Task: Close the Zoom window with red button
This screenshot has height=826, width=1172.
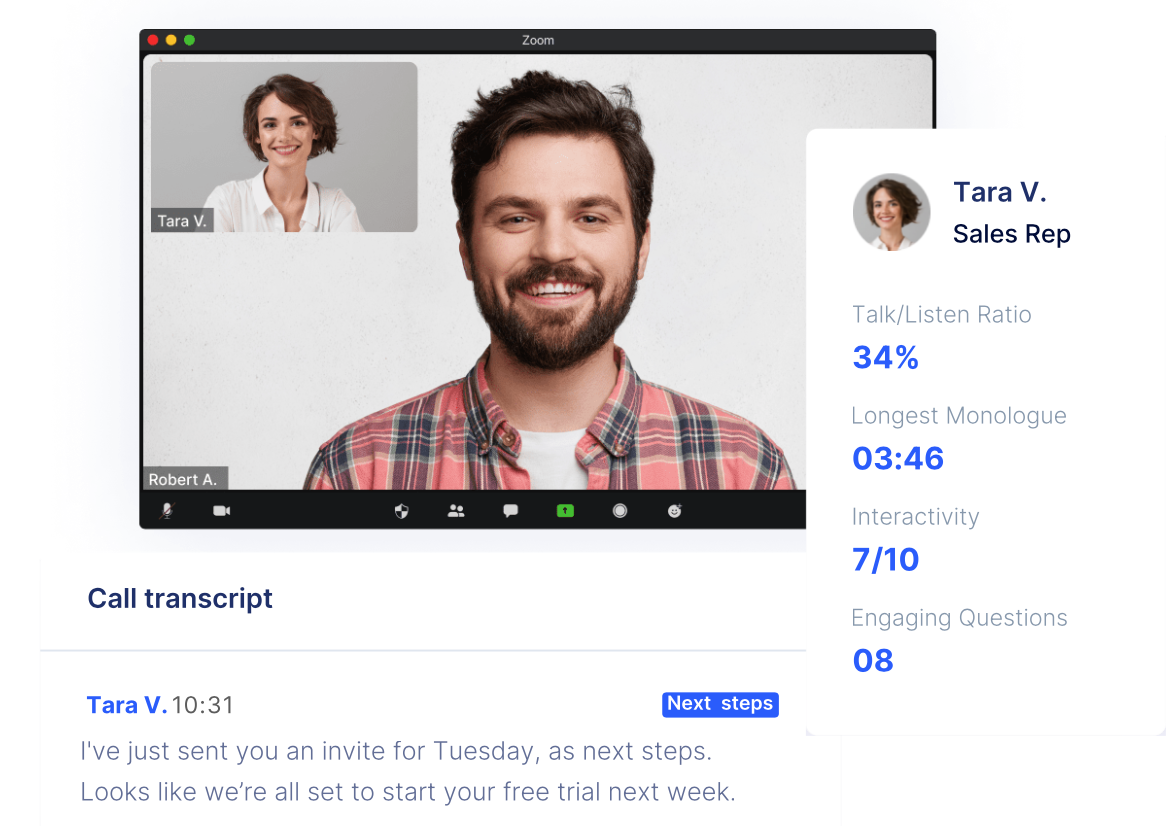Action: (x=153, y=40)
